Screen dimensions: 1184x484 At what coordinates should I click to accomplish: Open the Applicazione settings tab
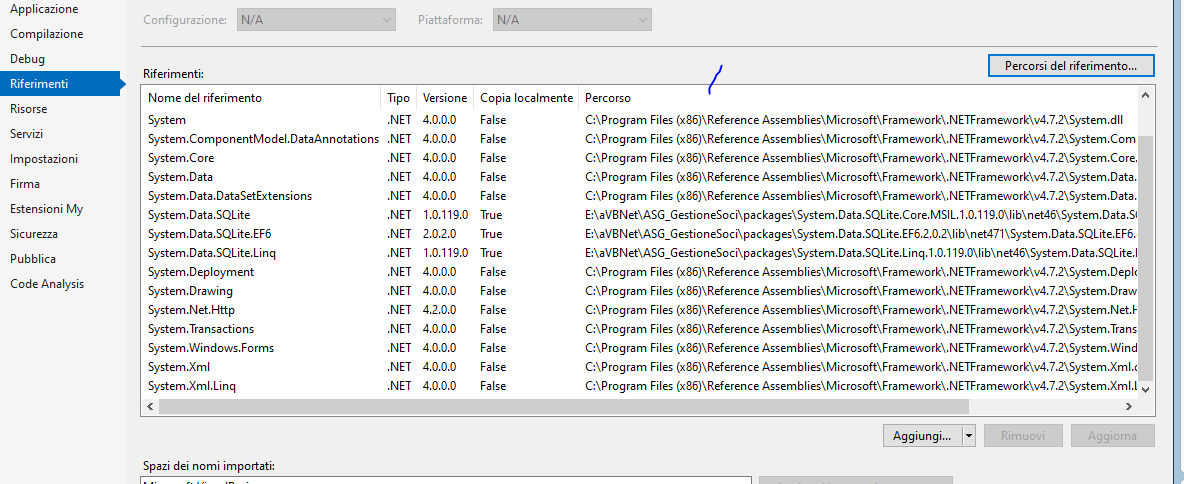(43, 9)
